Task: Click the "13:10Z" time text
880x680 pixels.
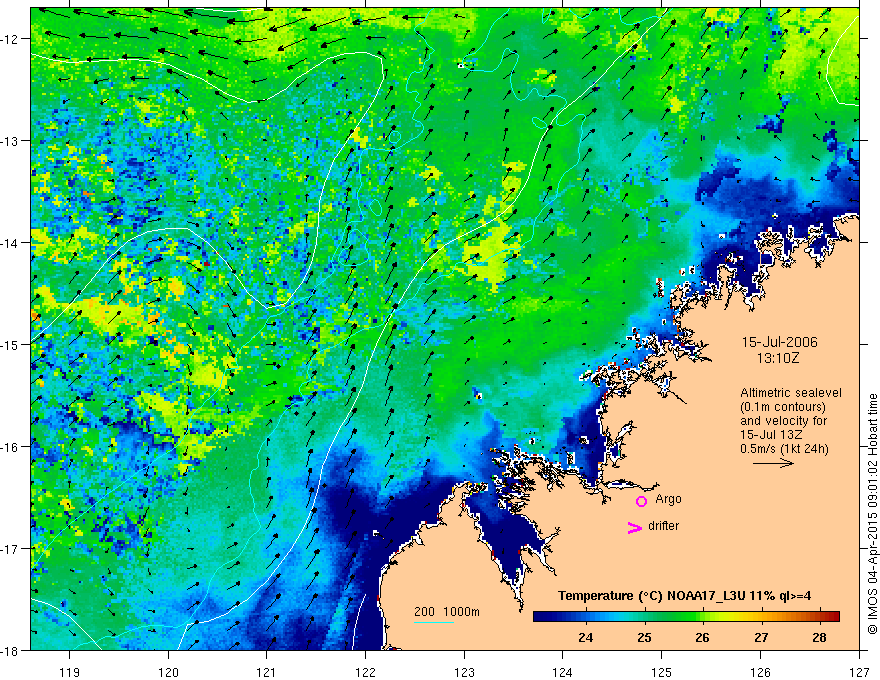Action: [777, 358]
